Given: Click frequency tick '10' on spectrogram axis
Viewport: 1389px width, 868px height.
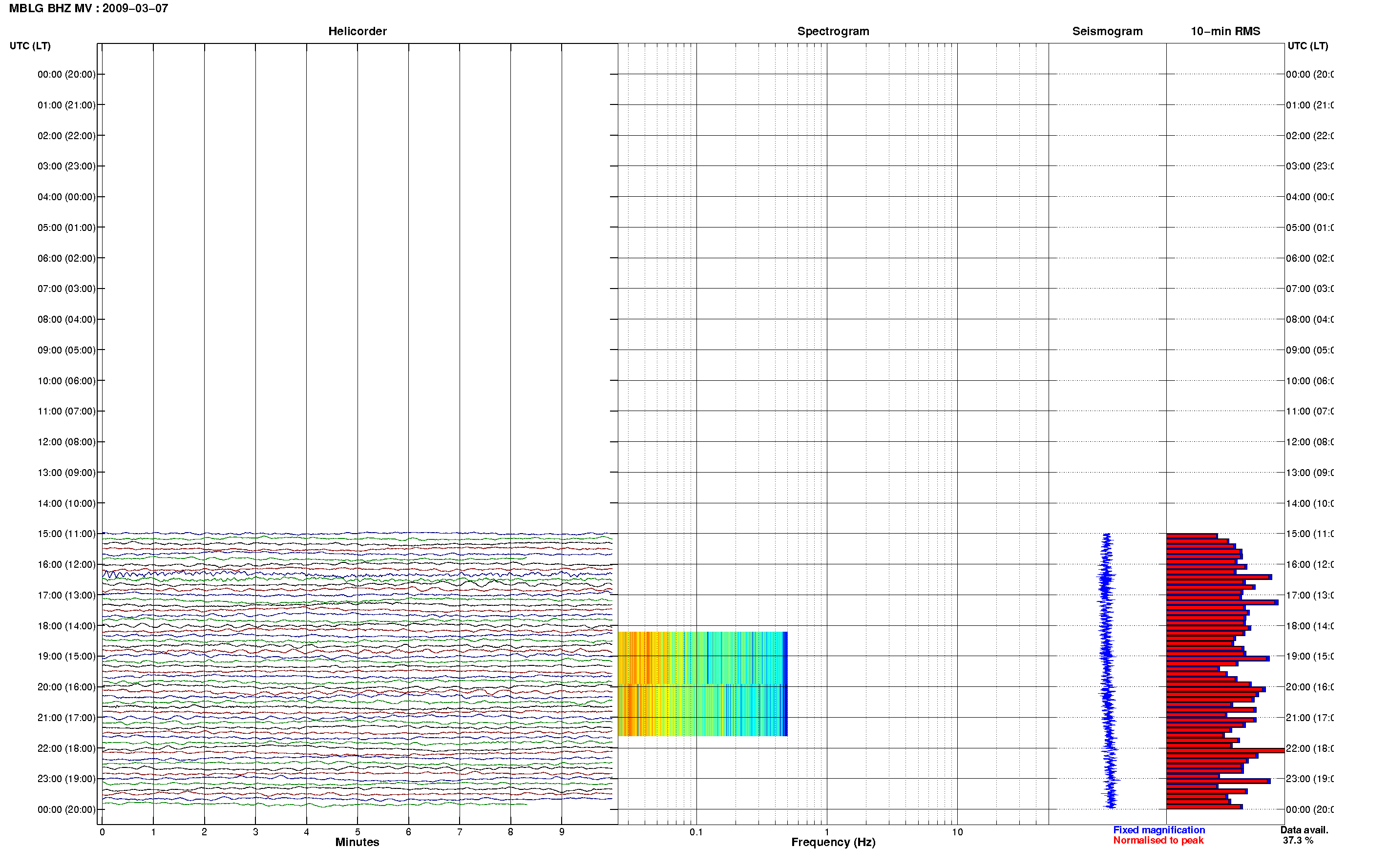Looking at the screenshot, I should pyautogui.click(x=957, y=832).
